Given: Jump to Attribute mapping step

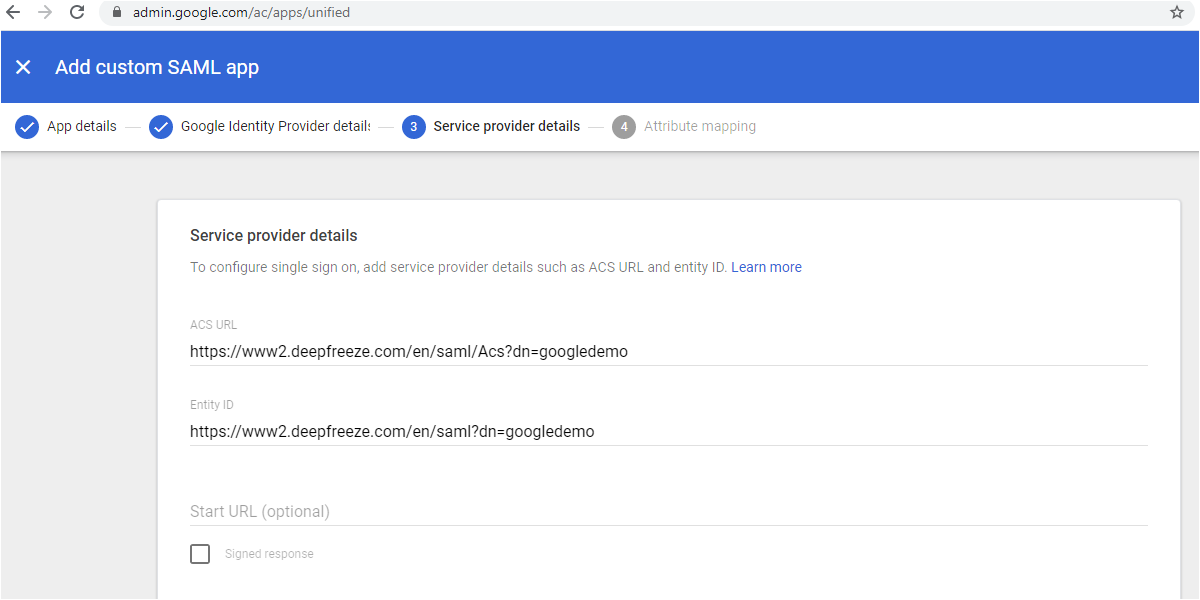Looking at the screenshot, I should click(x=700, y=127).
